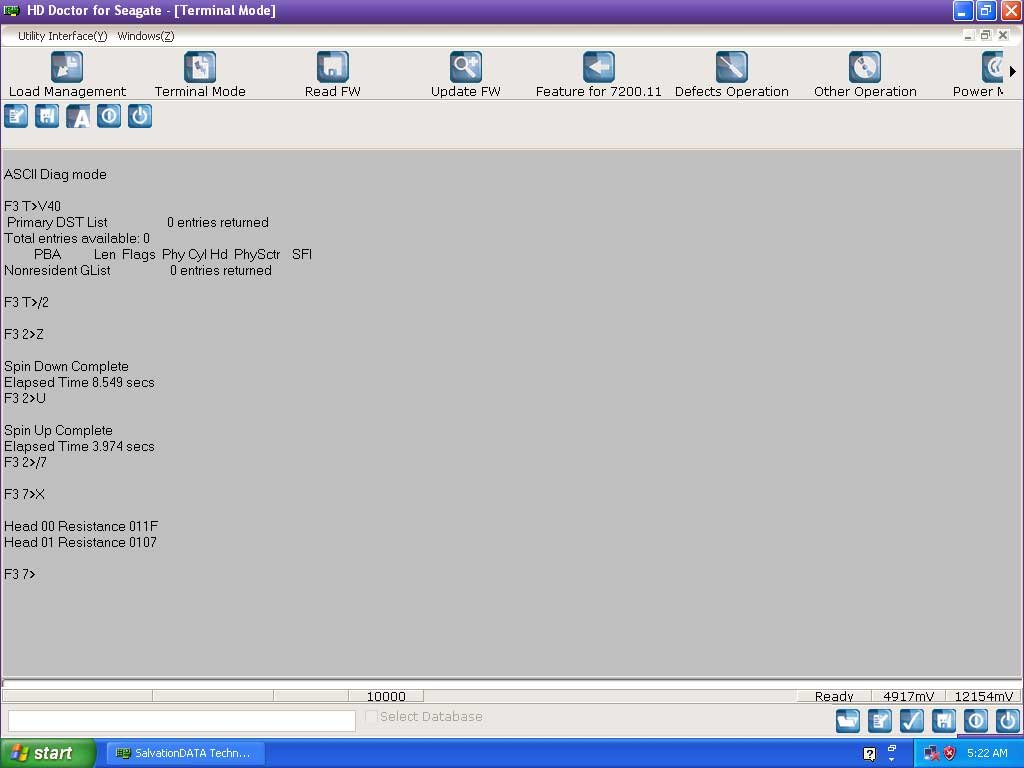Click the '10000' status bar value
Viewport: 1024px width, 768px height.
coord(386,696)
